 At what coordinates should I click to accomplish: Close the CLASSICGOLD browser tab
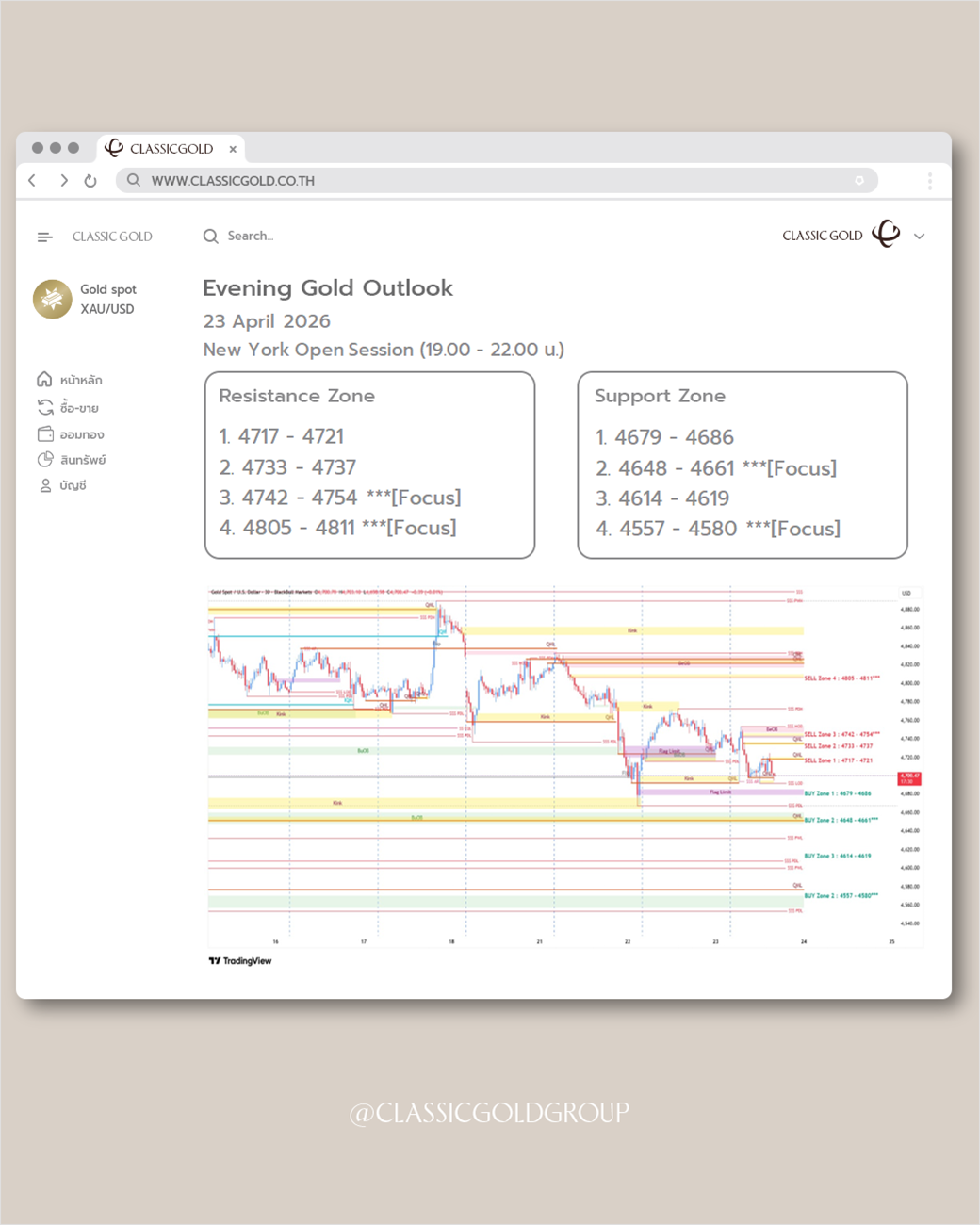[233, 149]
